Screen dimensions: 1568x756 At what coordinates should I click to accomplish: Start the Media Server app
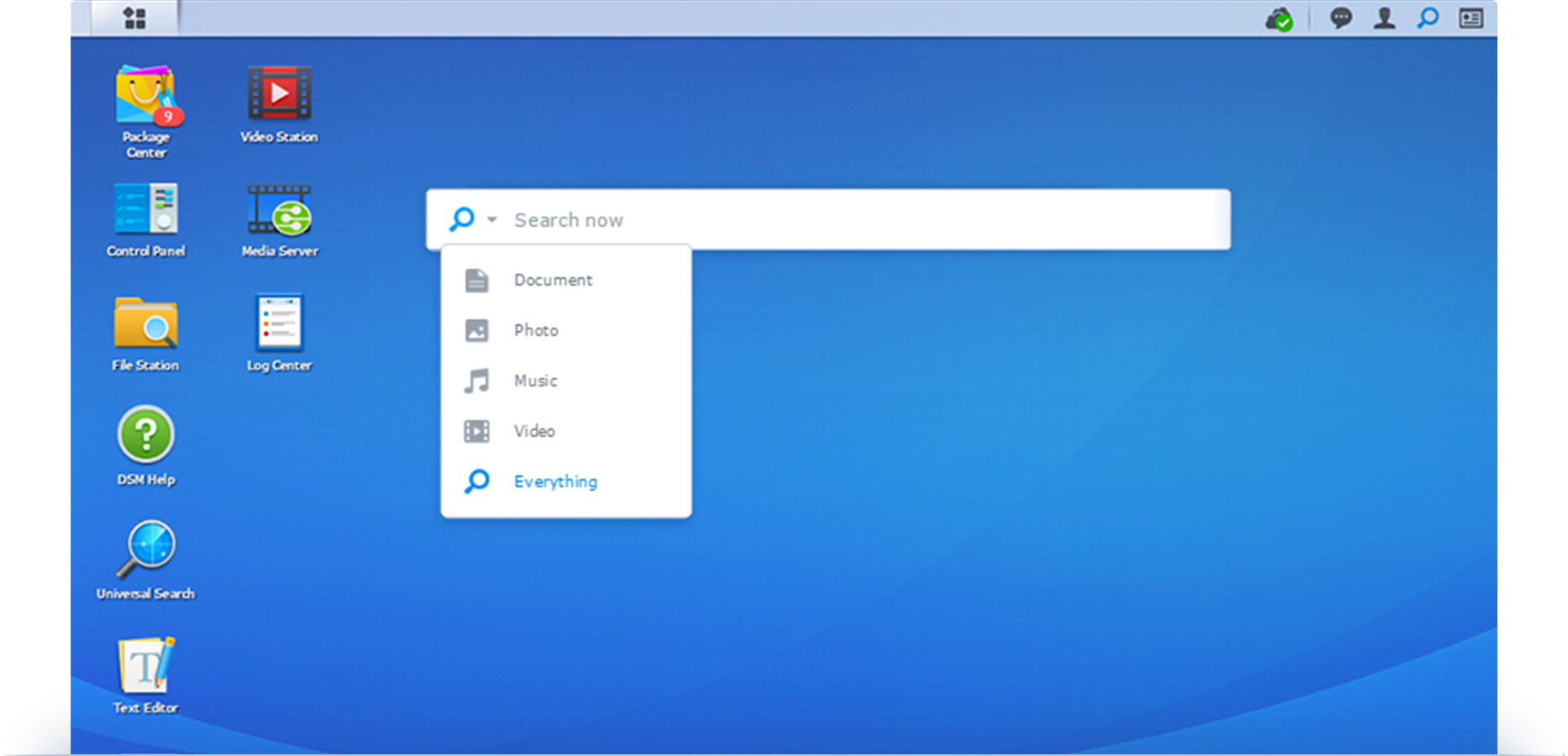tap(279, 212)
